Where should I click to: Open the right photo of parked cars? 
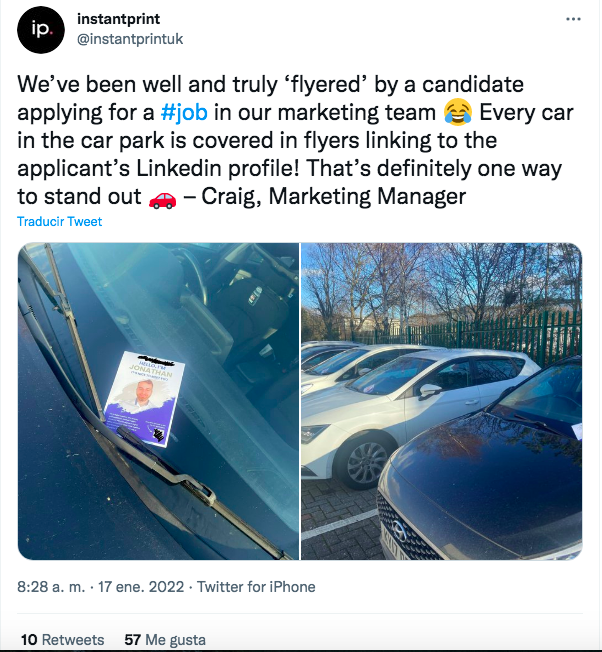tap(441, 400)
